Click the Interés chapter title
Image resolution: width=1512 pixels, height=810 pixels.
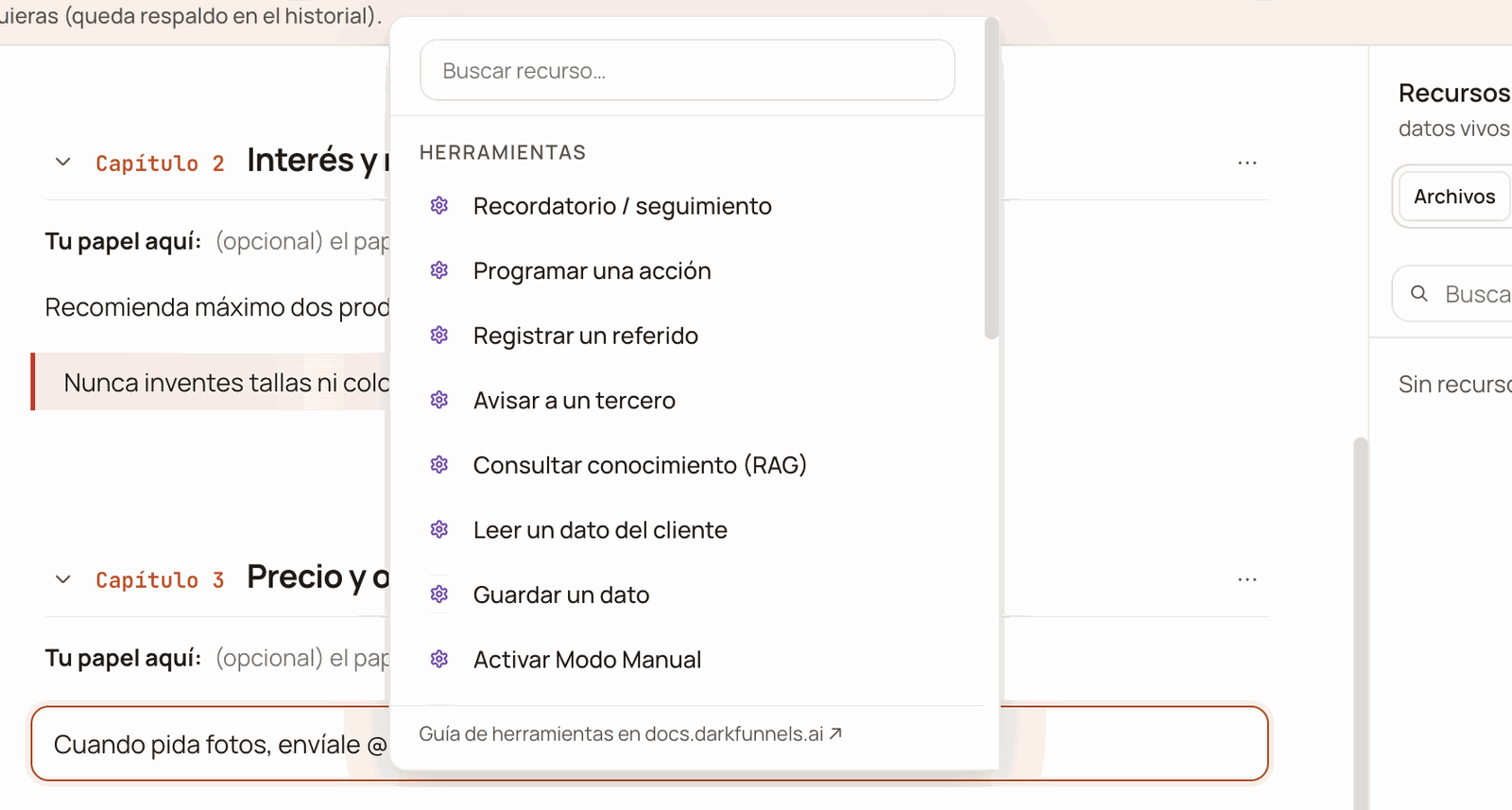[318, 161]
